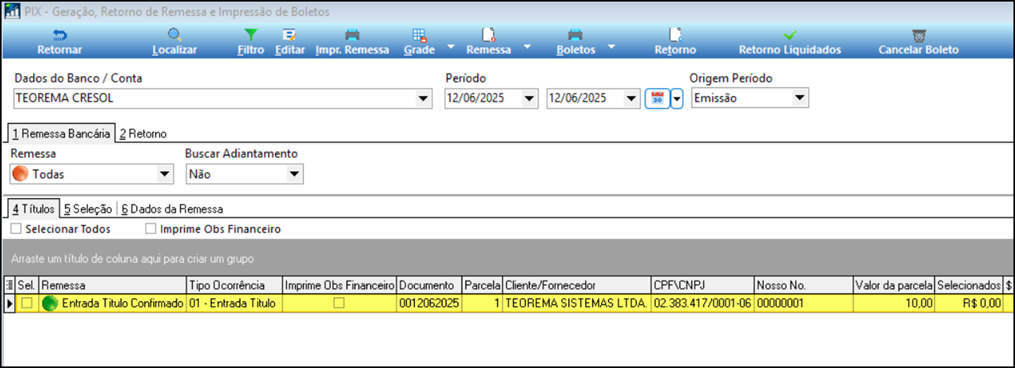Screen dimensions: 1015x368
Task: Click the Nosso No. column header
Action: [x=803, y=285]
